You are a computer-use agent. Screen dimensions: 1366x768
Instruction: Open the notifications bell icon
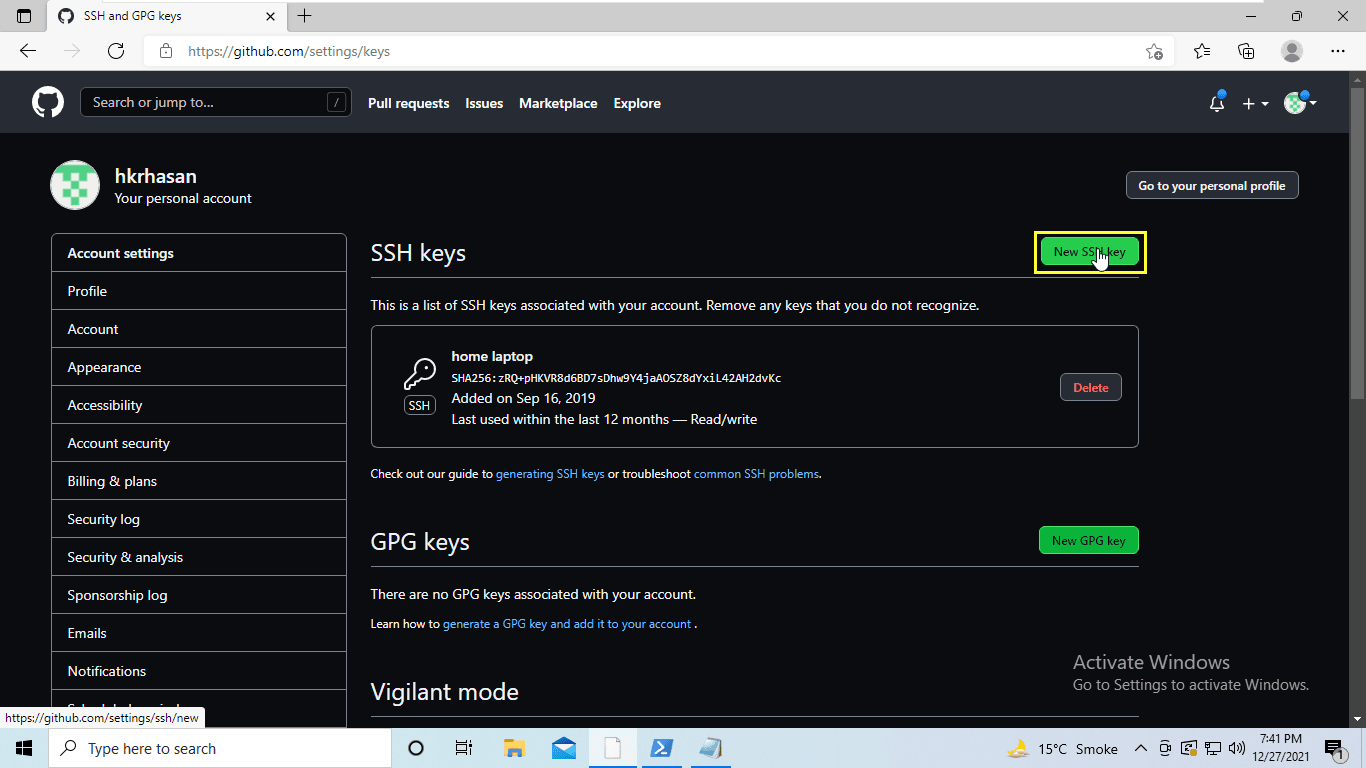pyautogui.click(x=1217, y=103)
